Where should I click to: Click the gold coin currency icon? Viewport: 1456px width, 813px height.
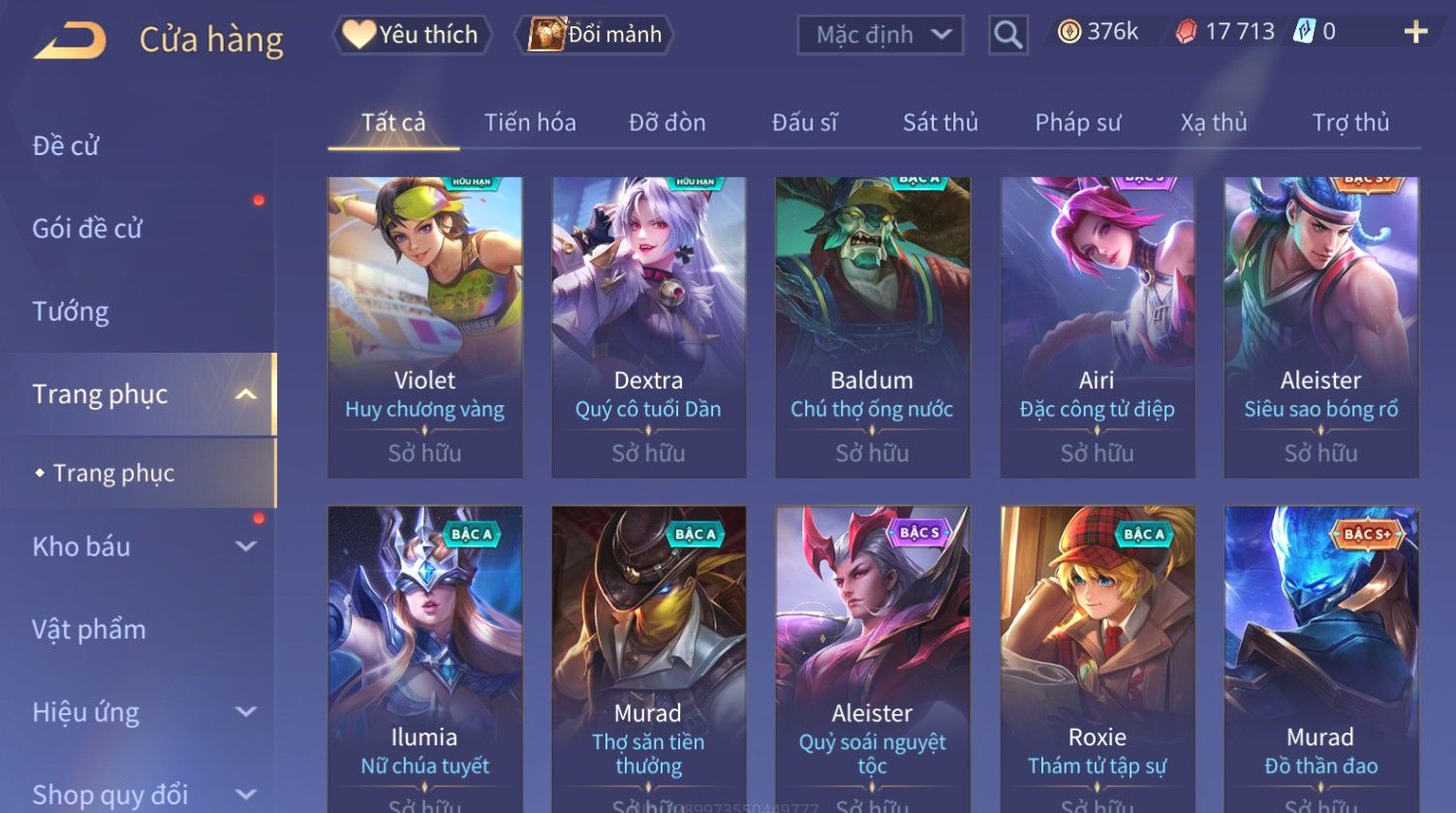[x=1069, y=33]
